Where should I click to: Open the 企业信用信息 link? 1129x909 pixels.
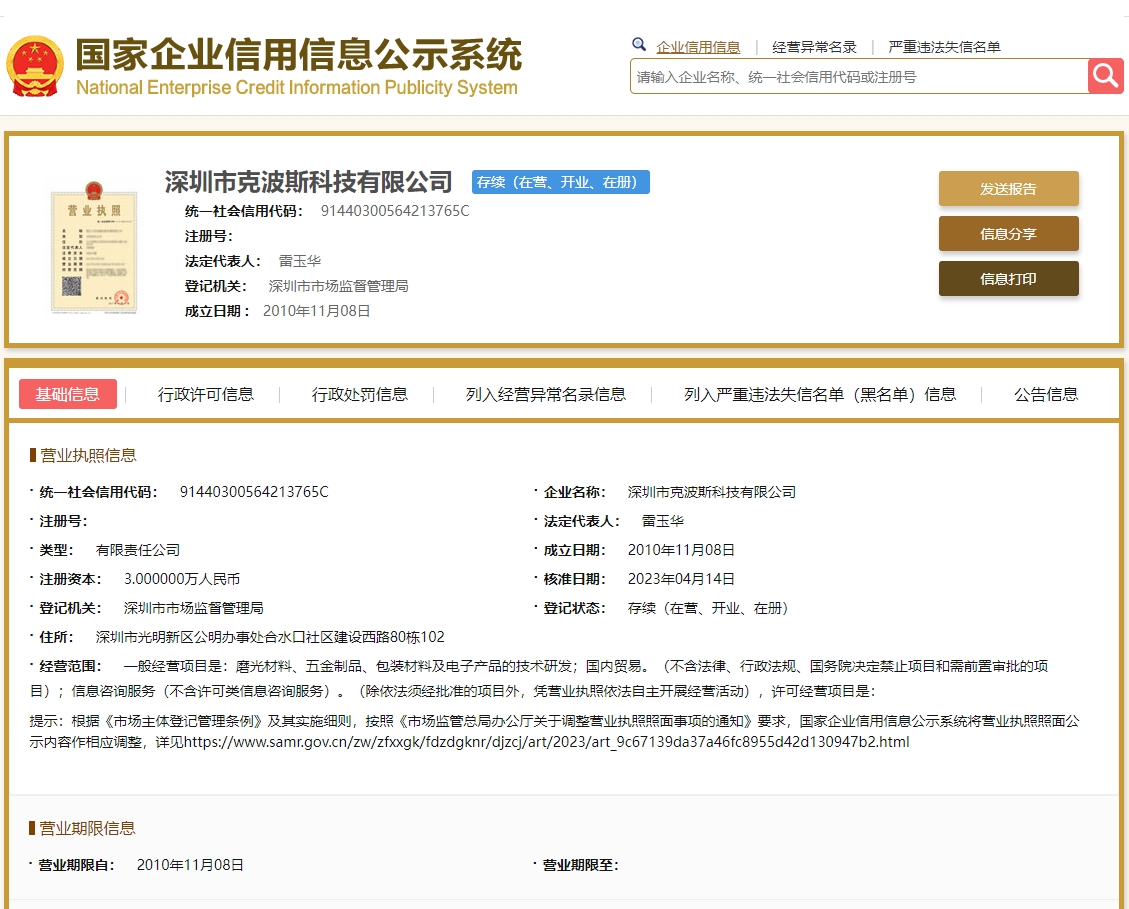[x=698, y=46]
